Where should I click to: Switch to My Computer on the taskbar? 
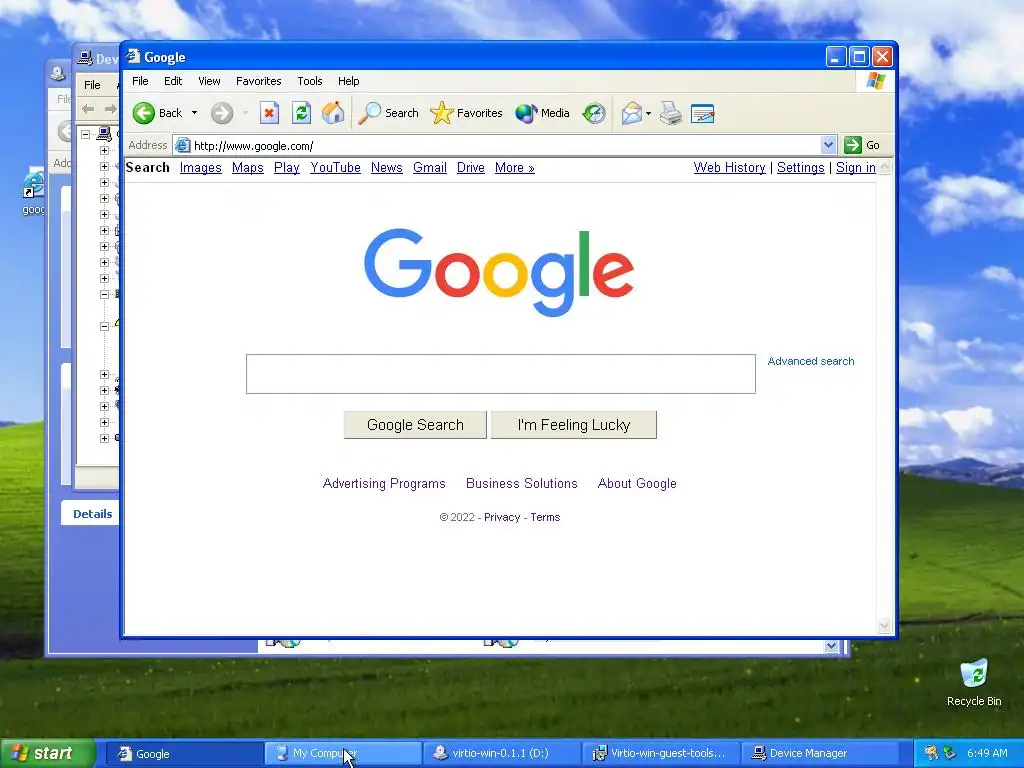[342, 754]
